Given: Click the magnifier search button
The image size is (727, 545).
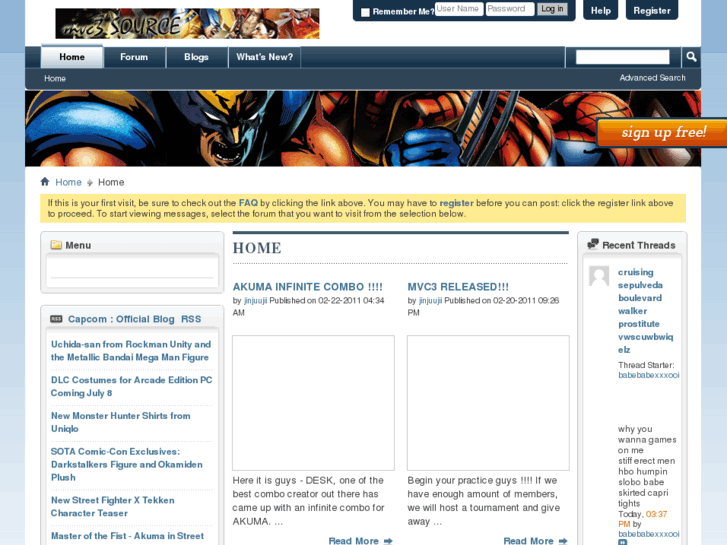Looking at the screenshot, I should 691,57.
